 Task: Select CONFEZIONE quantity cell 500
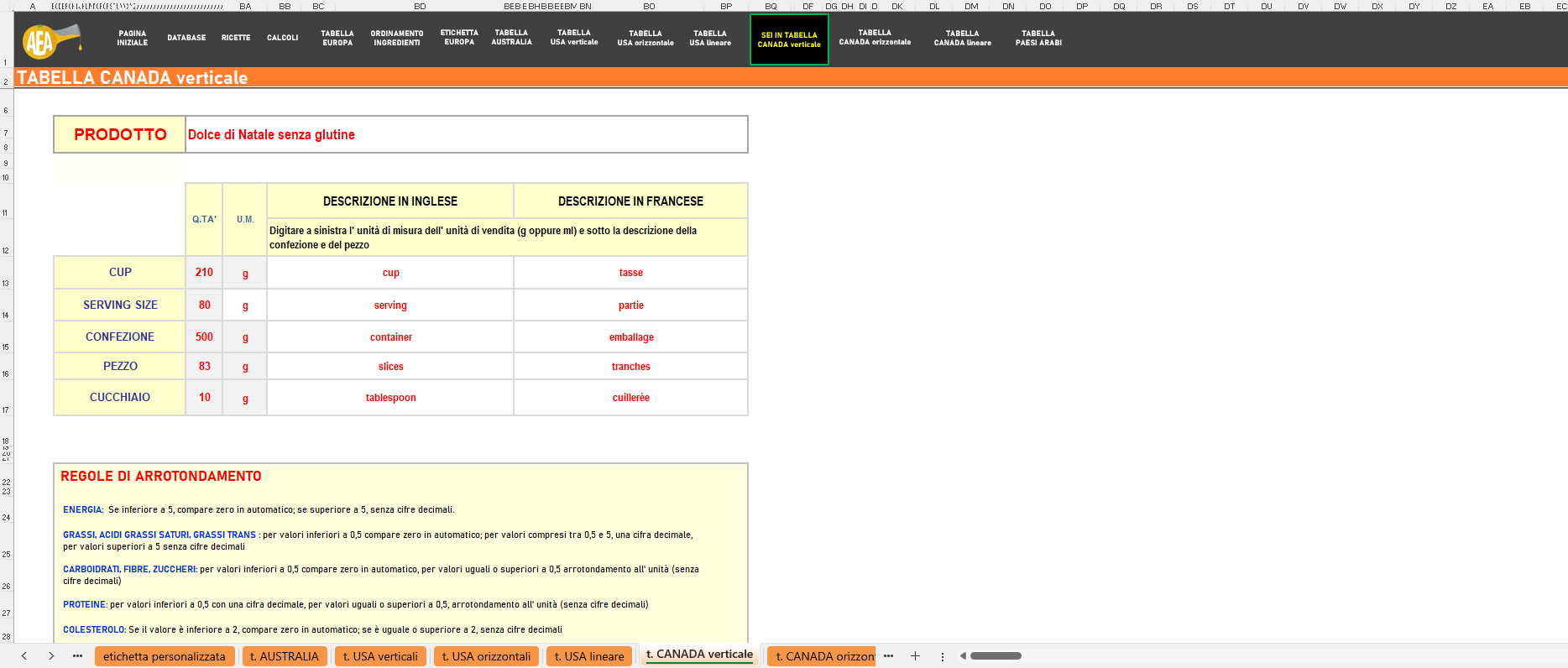(x=204, y=337)
